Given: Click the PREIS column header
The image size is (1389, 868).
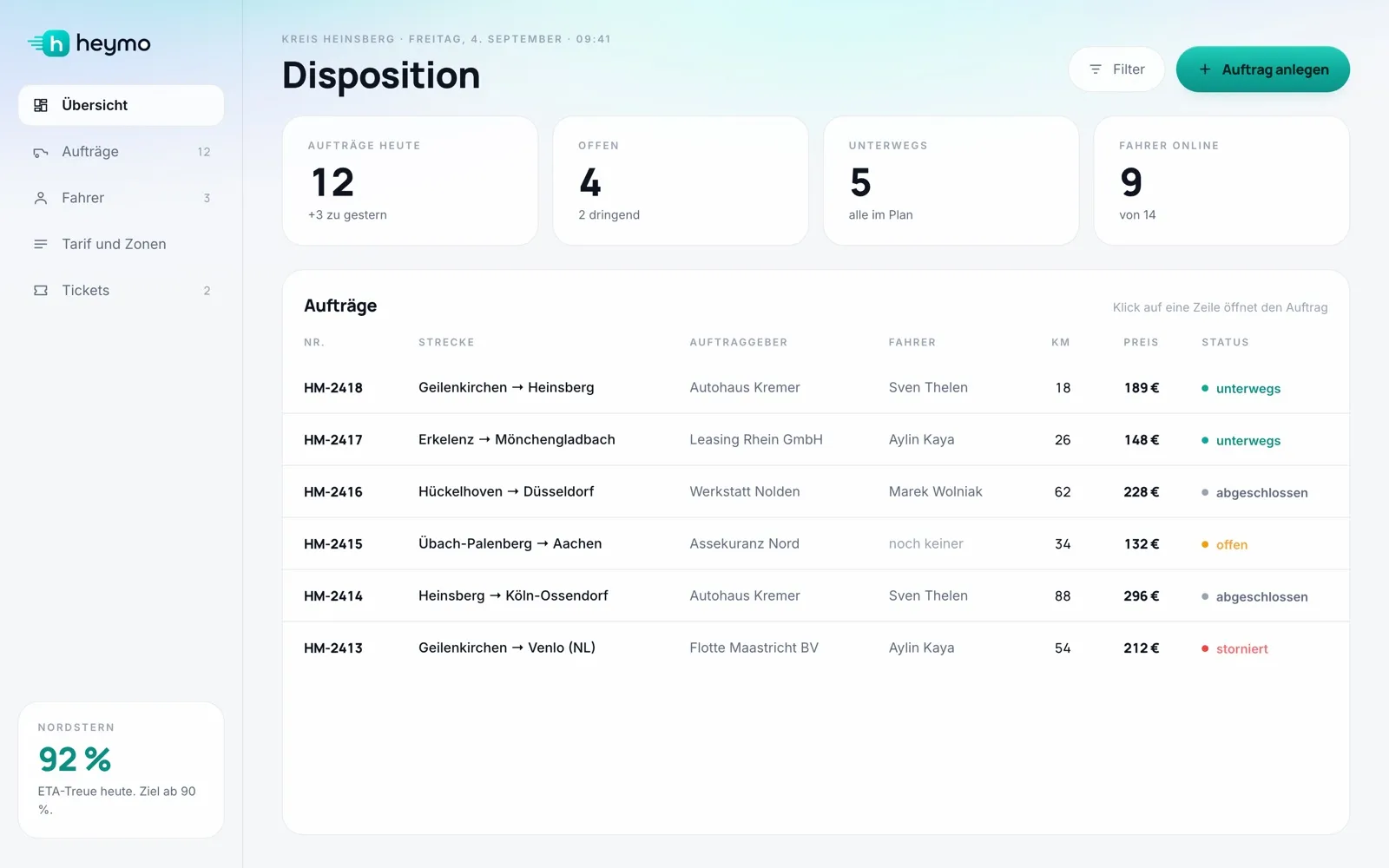Looking at the screenshot, I should 1141,342.
